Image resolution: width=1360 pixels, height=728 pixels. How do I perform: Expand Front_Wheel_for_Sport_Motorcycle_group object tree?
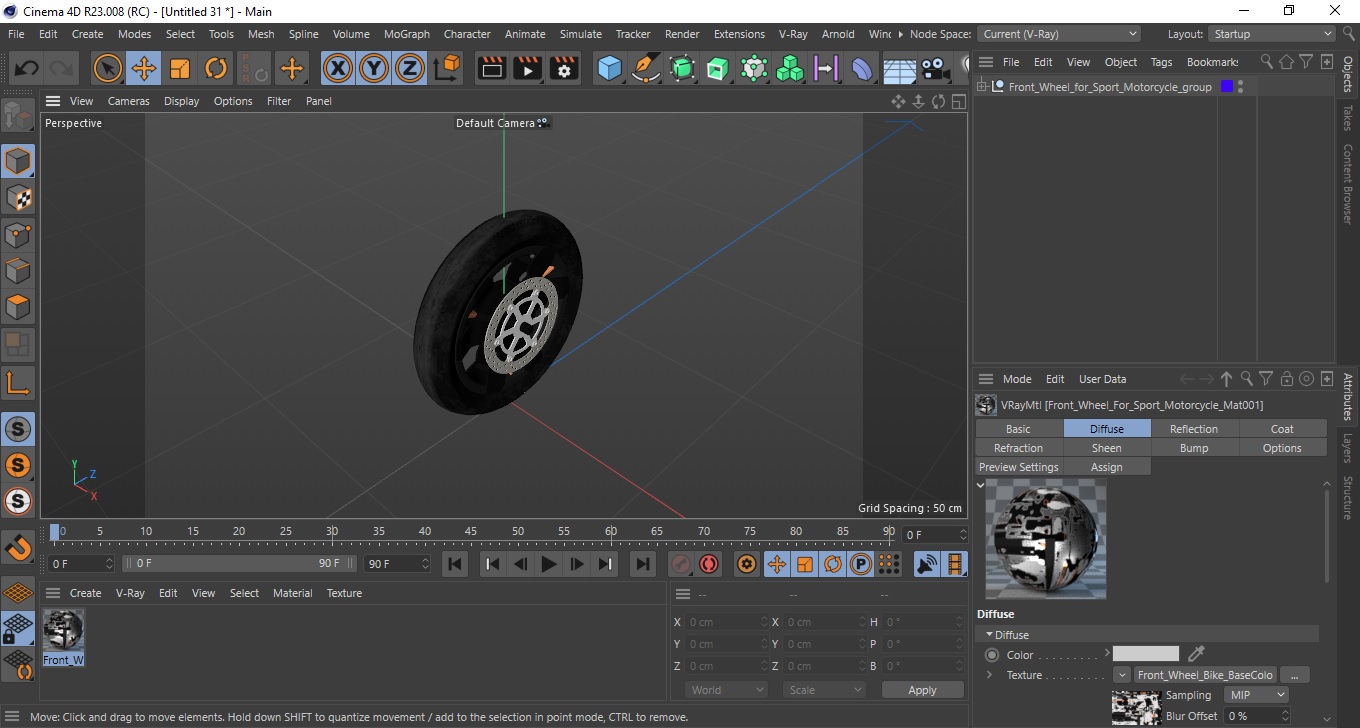pyautogui.click(x=982, y=87)
